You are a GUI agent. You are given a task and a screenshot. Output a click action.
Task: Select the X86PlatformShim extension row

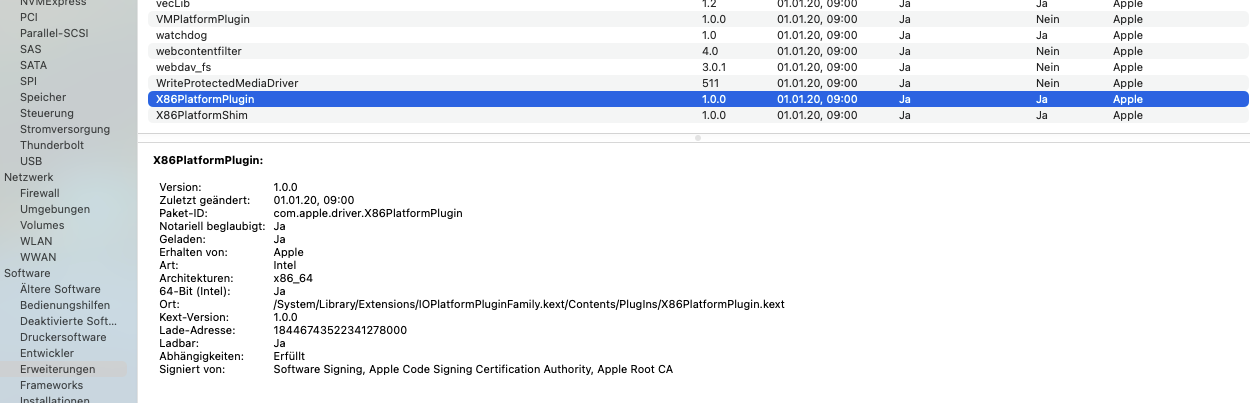[x=202, y=115]
